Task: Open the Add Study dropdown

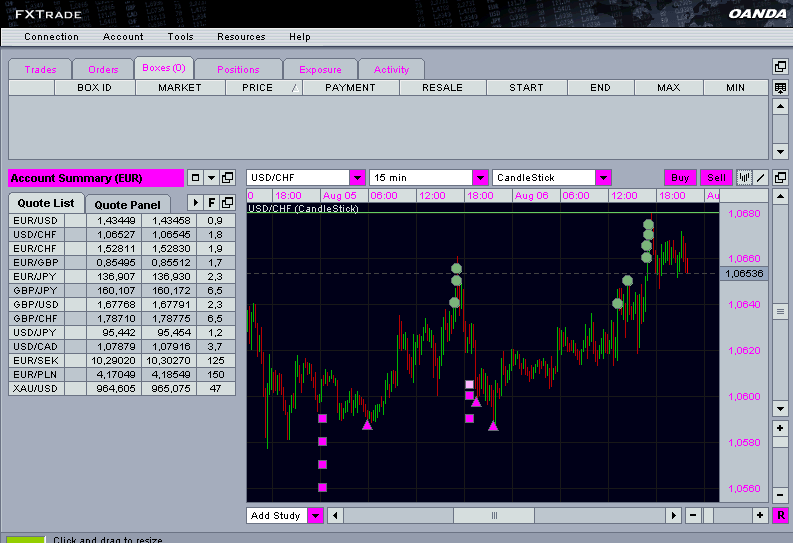Action: click(316, 516)
